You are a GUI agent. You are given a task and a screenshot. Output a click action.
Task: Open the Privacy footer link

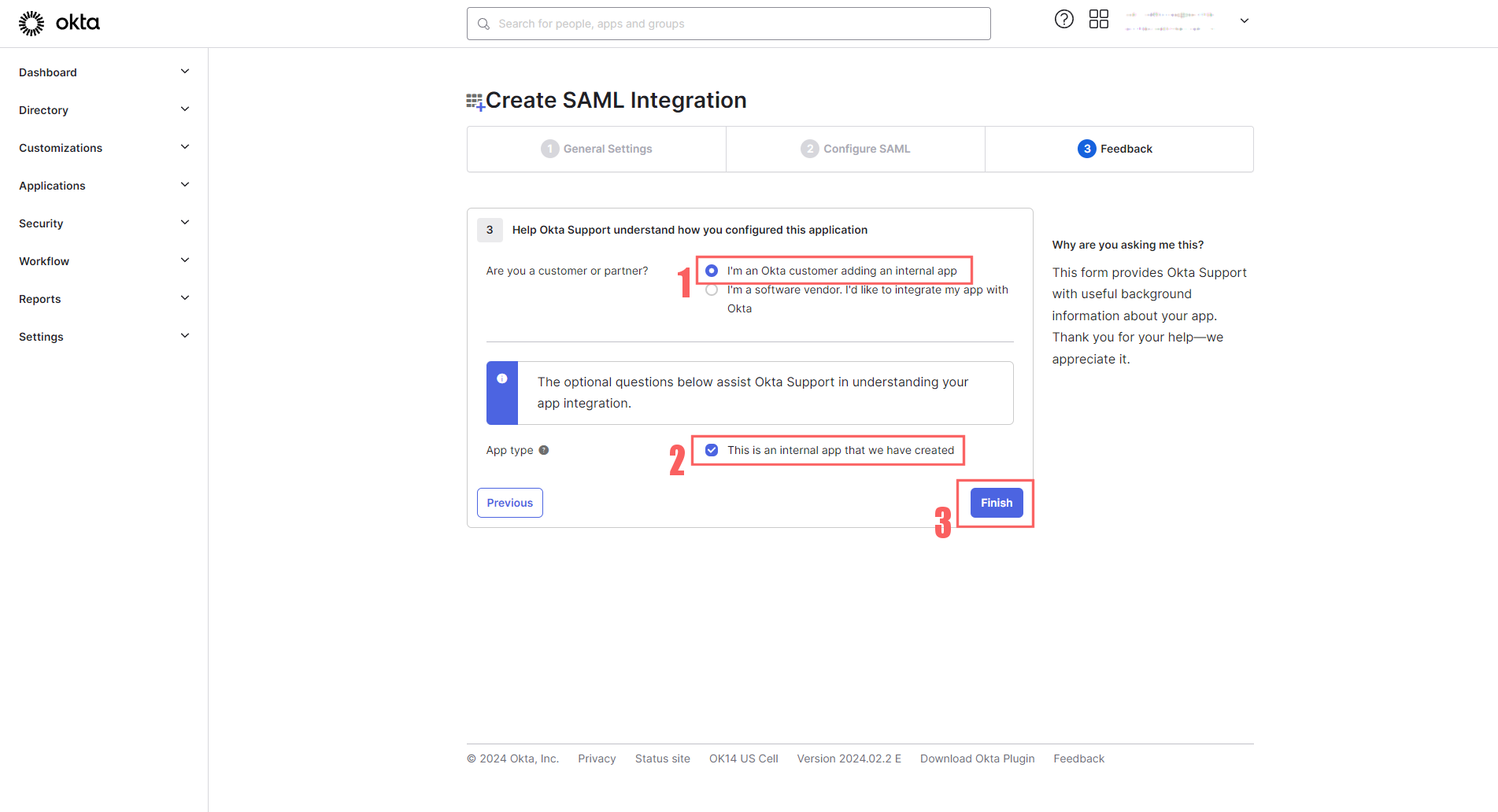point(597,758)
